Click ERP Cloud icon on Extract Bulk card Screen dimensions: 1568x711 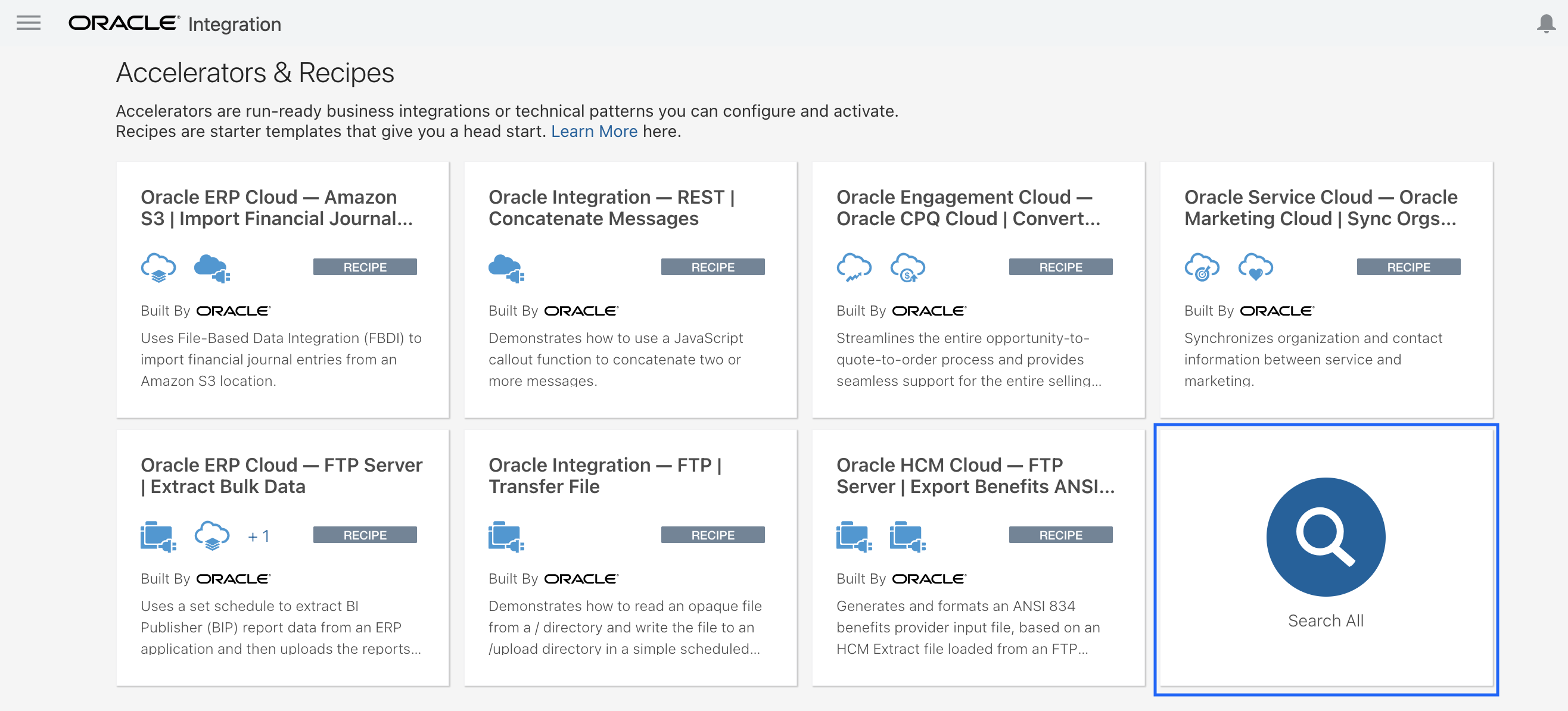212,536
